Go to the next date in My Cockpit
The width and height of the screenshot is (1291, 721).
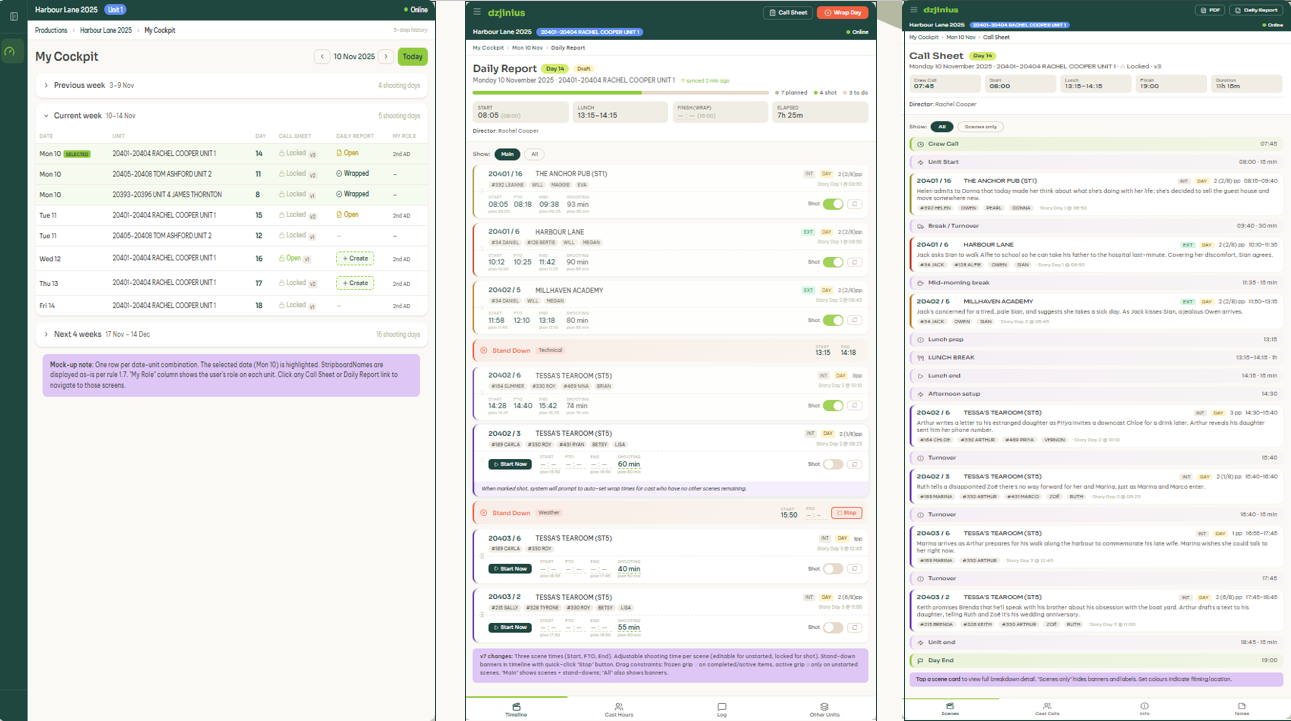tap(385, 57)
